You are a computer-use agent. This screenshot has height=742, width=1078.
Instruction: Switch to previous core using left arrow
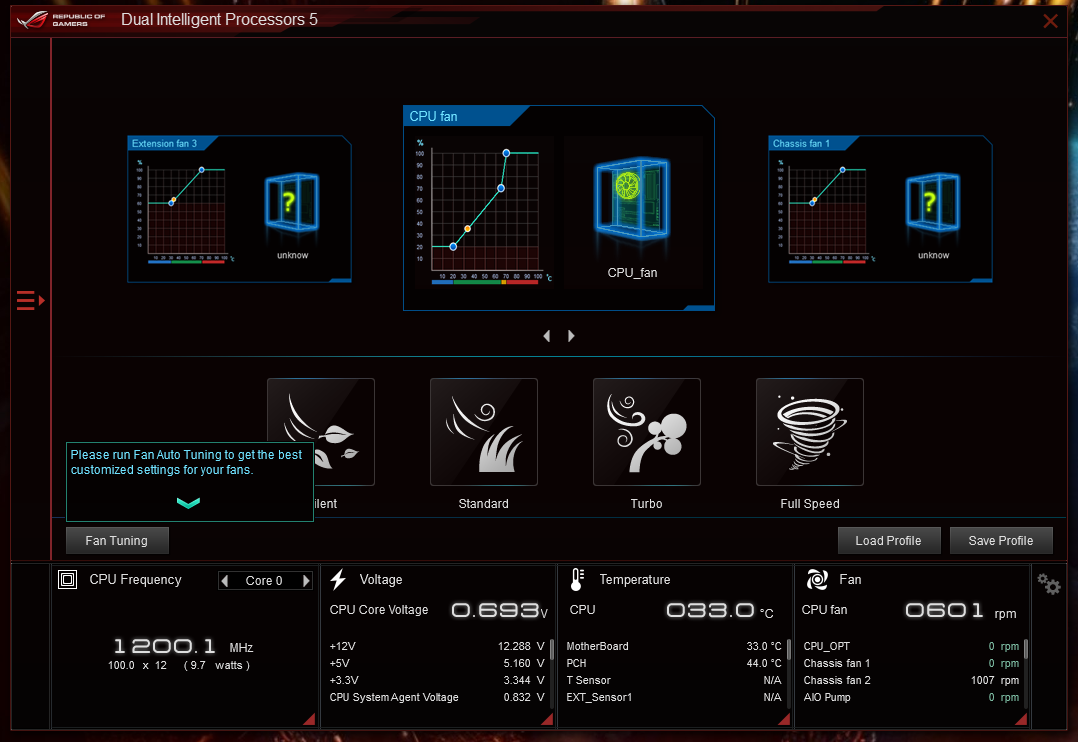(225, 581)
